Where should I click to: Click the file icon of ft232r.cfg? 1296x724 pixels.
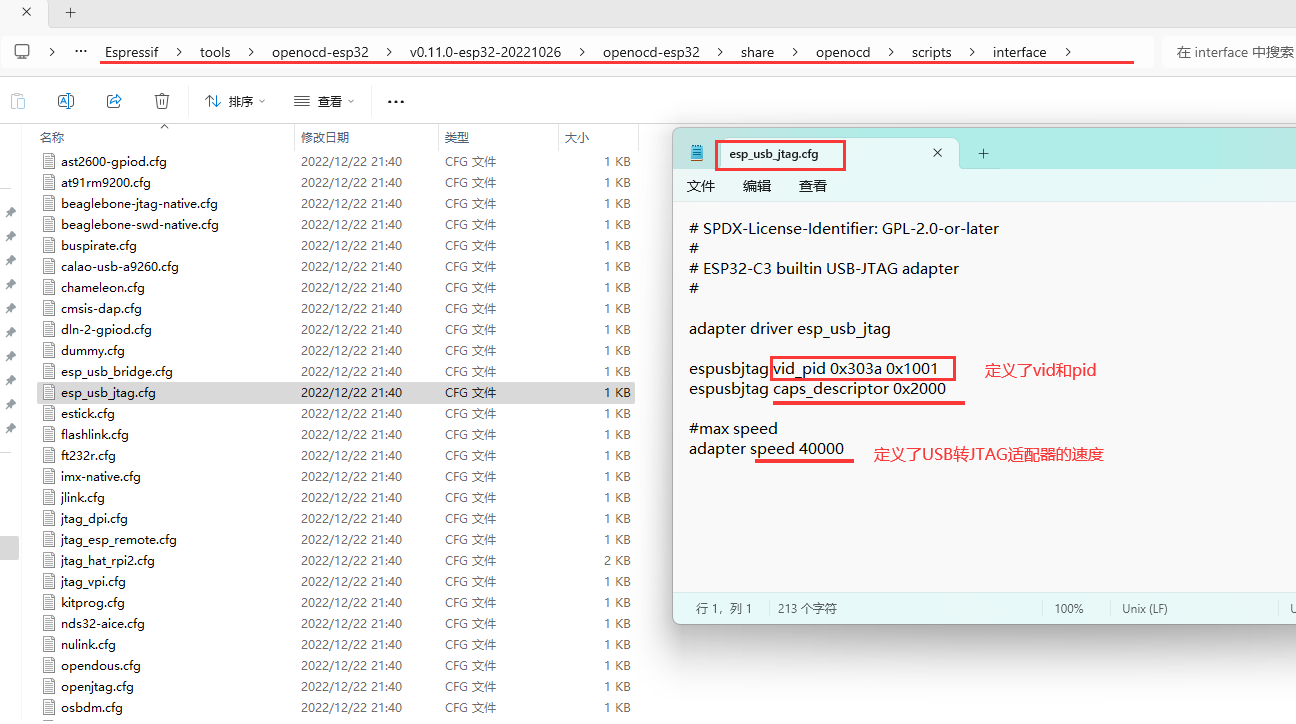(50, 455)
